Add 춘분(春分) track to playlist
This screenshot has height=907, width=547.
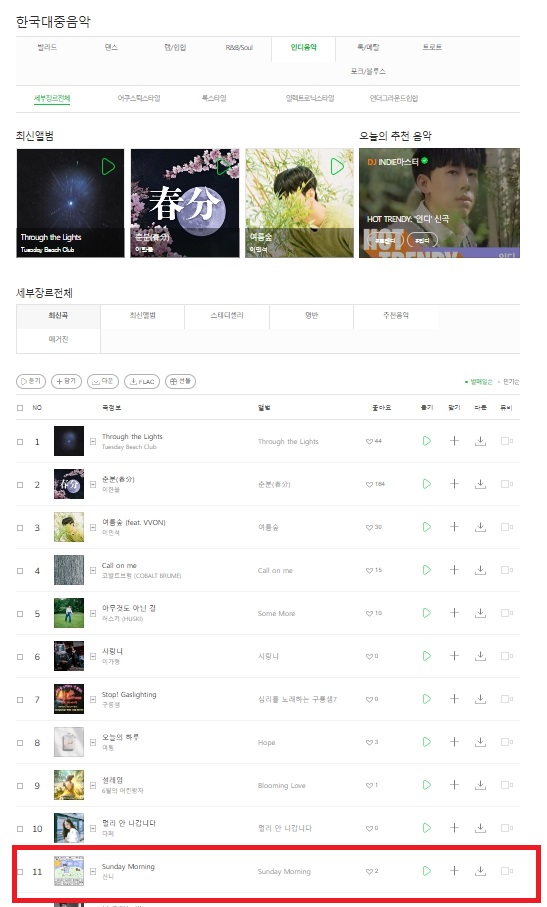pyautogui.click(x=454, y=484)
